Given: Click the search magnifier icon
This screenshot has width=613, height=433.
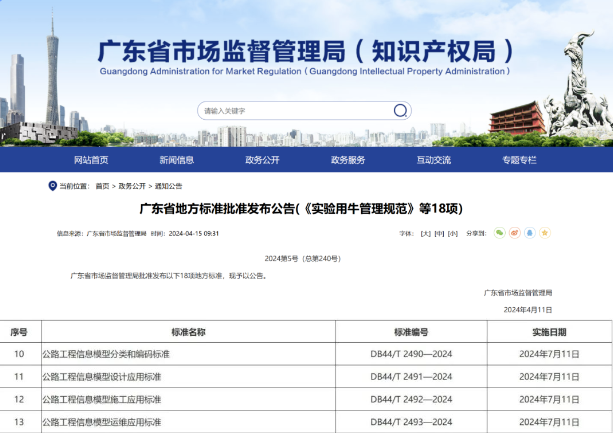Looking at the screenshot, I should (400, 111).
